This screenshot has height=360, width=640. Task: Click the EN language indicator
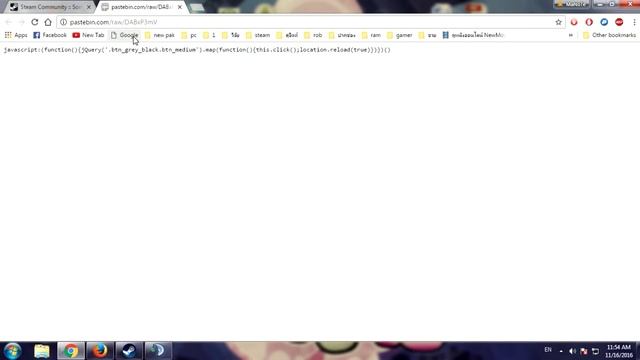pos(548,350)
